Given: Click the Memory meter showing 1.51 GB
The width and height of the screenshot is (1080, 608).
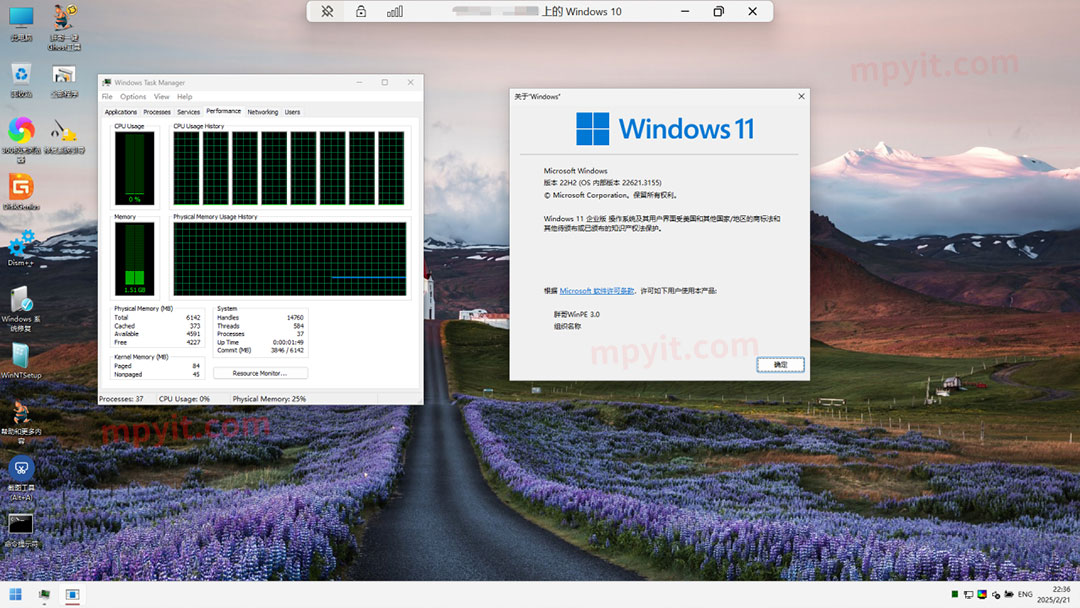Looking at the screenshot, I should pos(134,259).
